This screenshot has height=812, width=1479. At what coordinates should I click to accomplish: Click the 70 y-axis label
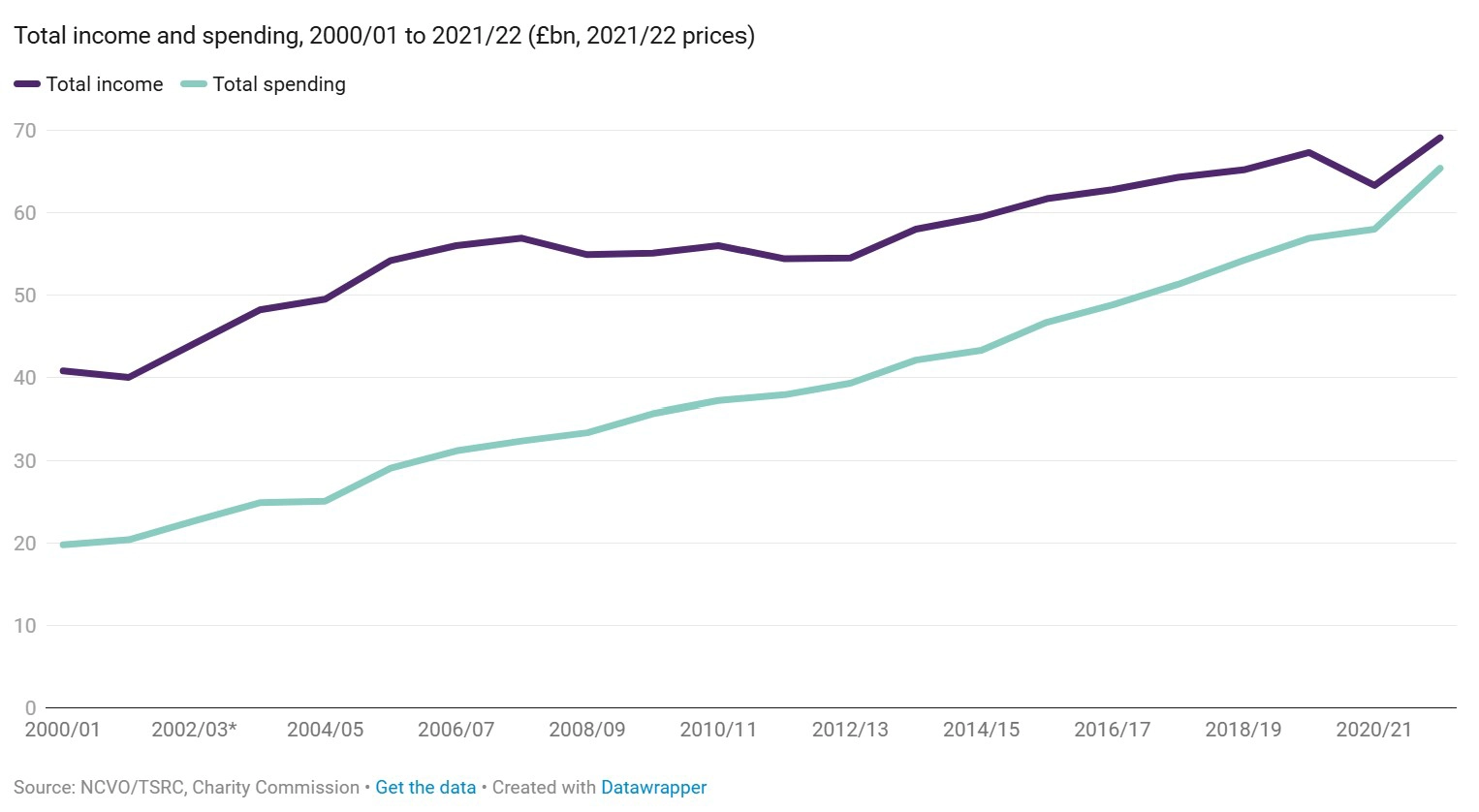point(25,130)
